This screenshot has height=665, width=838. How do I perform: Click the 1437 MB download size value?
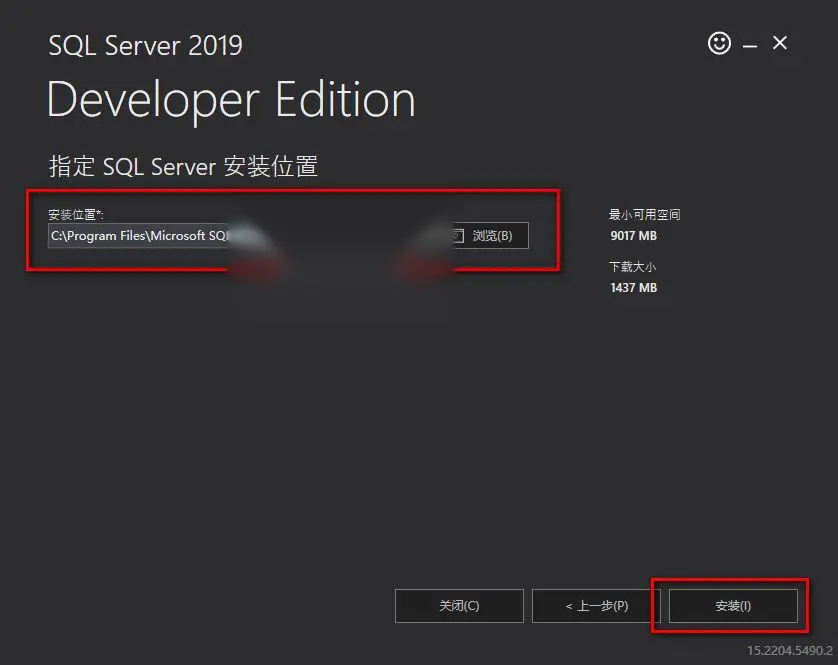tap(633, 288)
